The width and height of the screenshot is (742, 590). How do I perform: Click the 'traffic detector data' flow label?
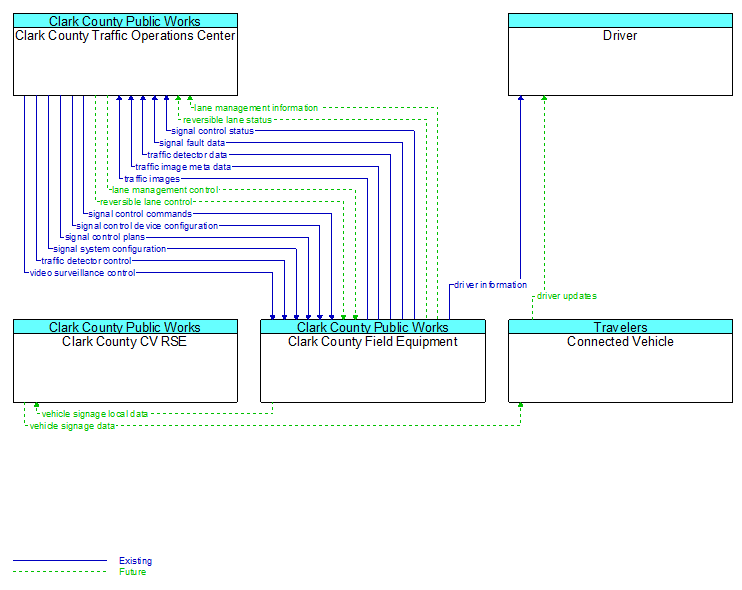(x=187, y=155)
